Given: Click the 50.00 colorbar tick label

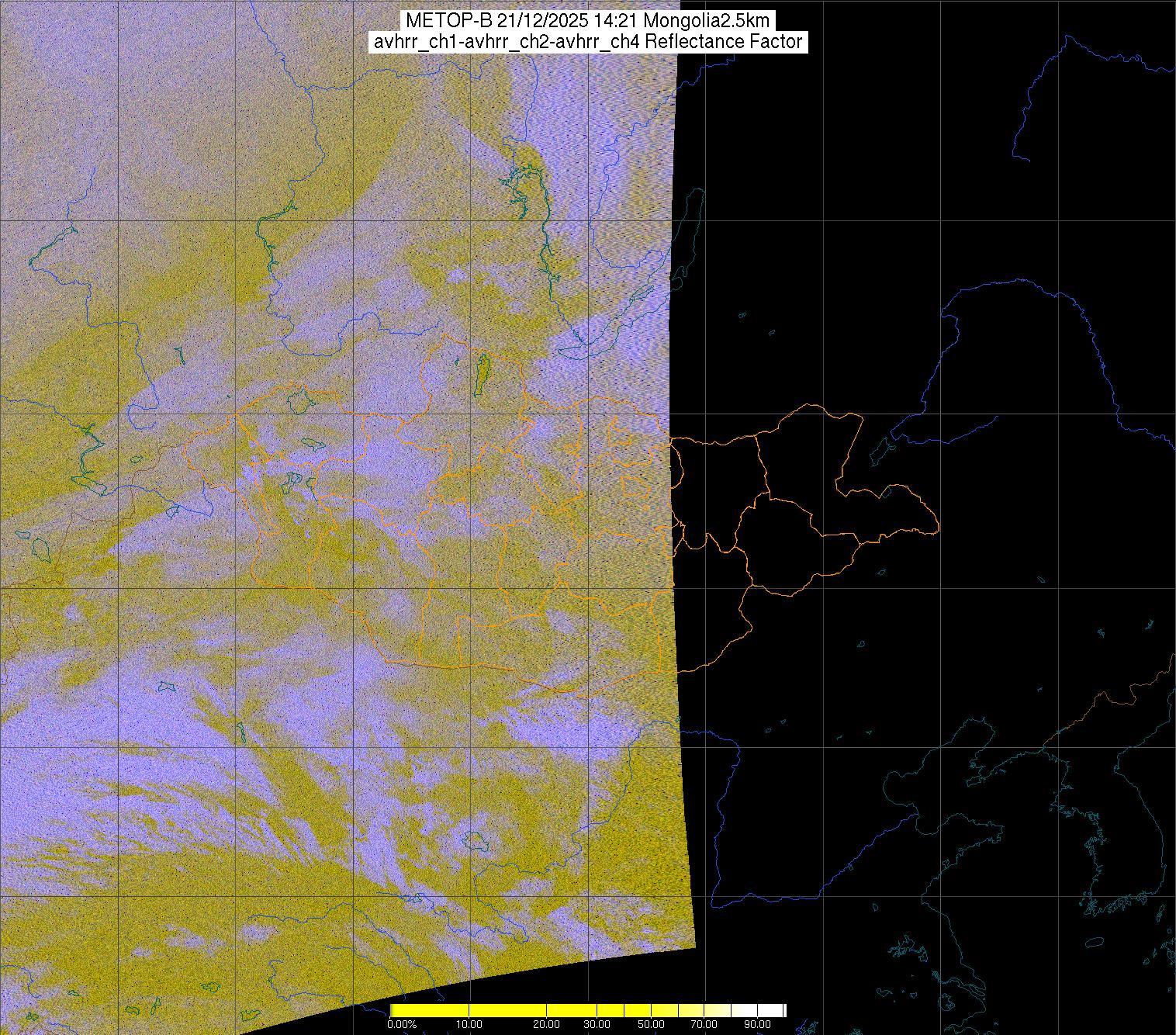Looking at the screenshot, I should [652, 1025].
